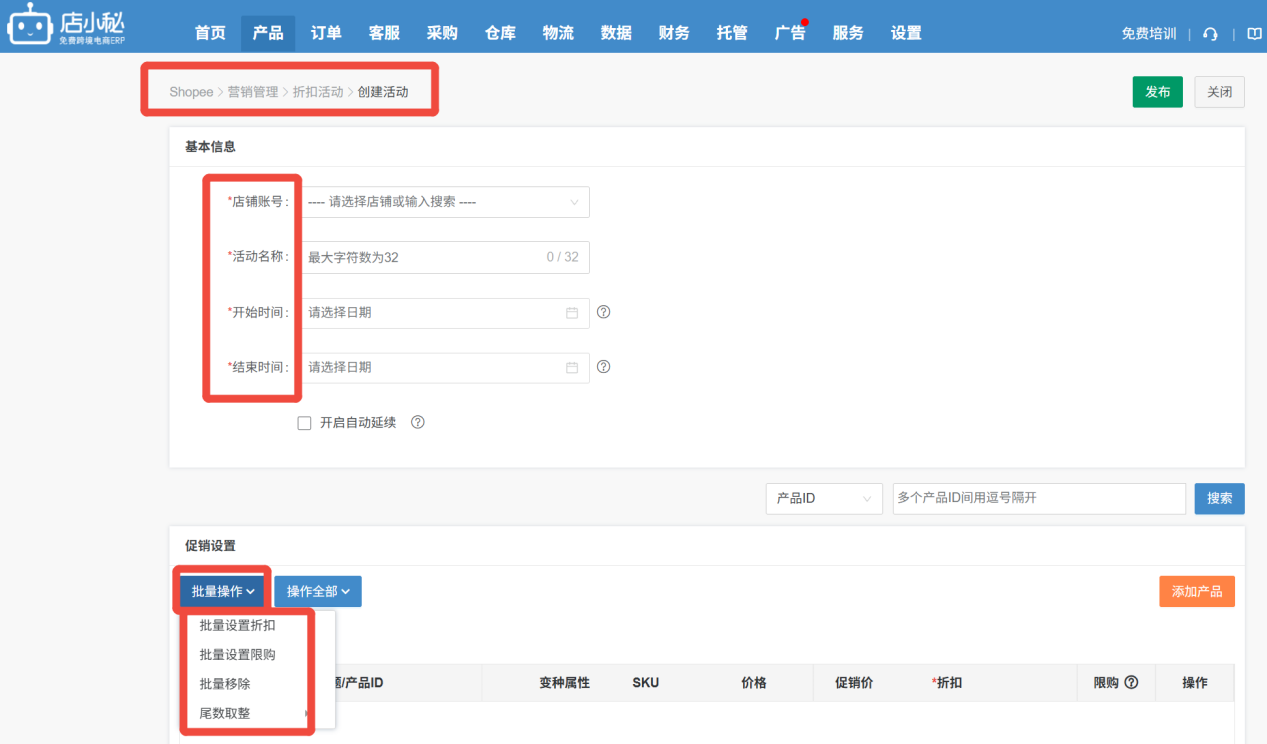Open the 店铺账号 store selector dropdown

click(x=445, y=202)
